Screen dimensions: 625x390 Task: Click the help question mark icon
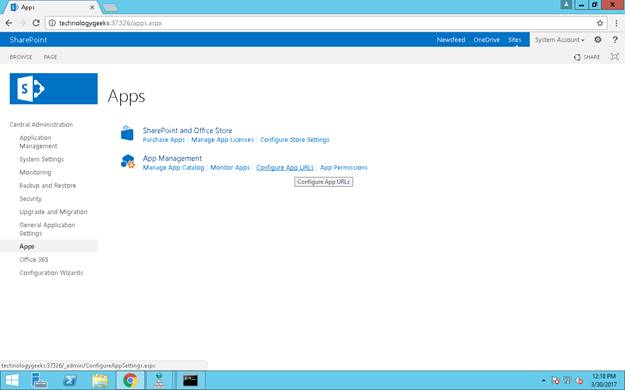(615, 39)
